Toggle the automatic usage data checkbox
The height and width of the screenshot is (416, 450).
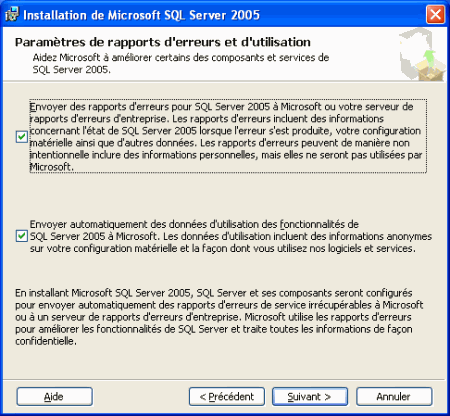[x=22, y=236]
